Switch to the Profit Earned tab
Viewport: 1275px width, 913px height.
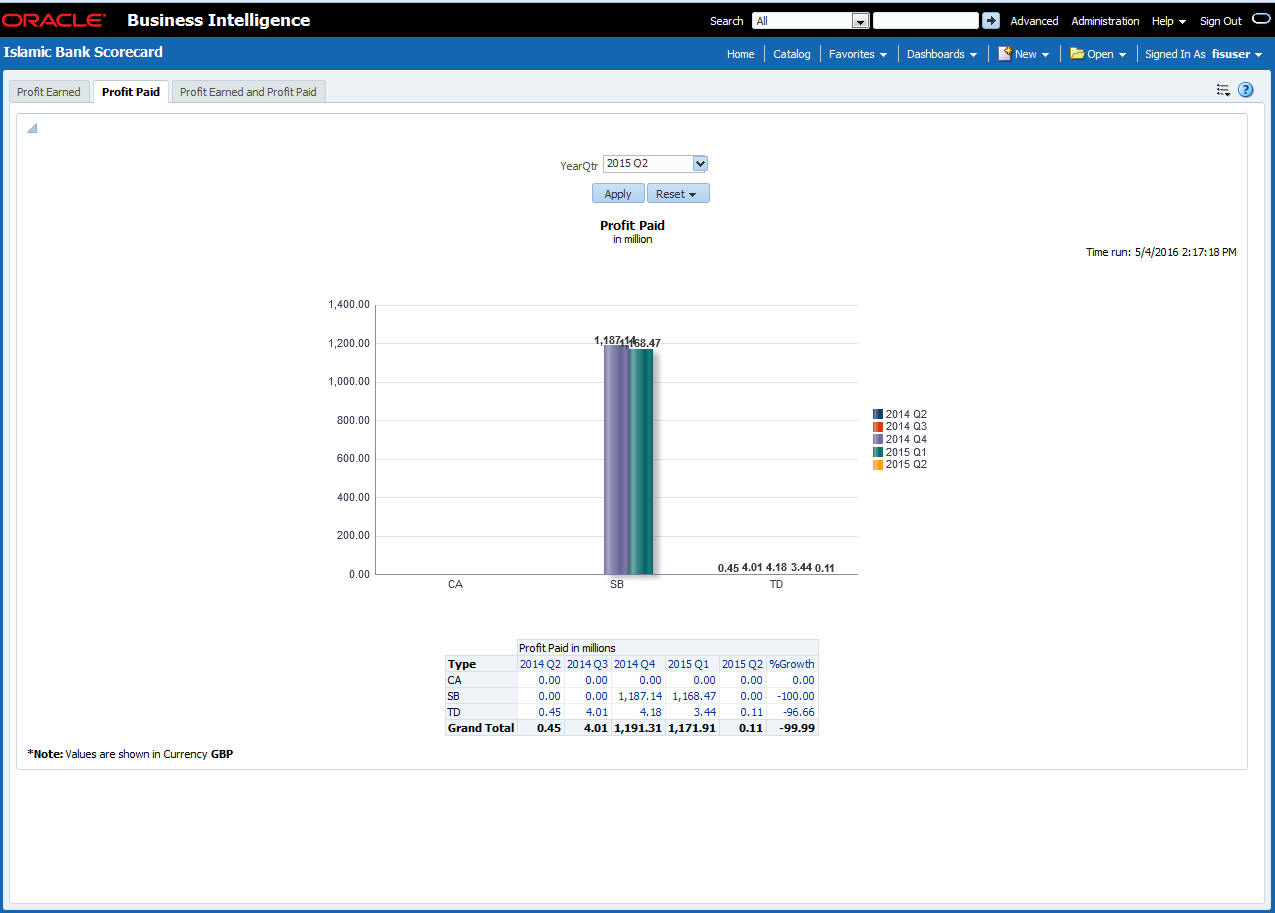pyautogui.click(x=49, y=92)
